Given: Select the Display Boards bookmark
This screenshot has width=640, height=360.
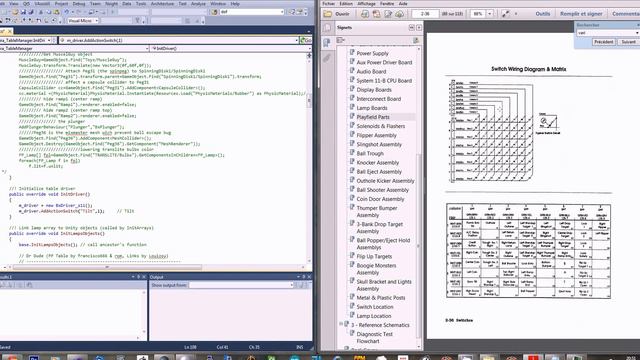Looking at the screenshot, I should click(x=374, y=90).
